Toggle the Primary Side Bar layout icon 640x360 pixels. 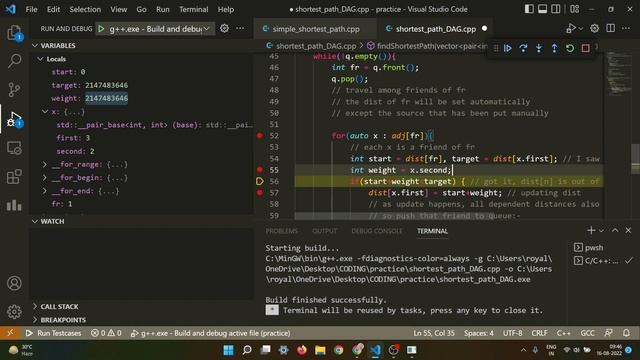(x=529, y=9)
